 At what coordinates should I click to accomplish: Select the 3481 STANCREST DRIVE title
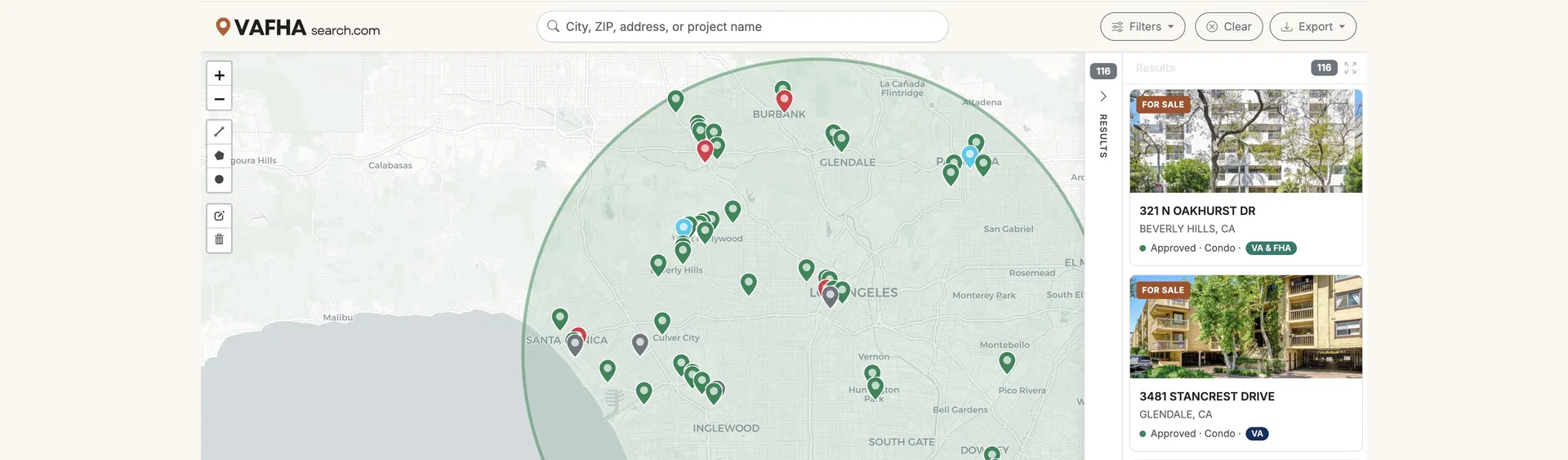coord(1206,396)
